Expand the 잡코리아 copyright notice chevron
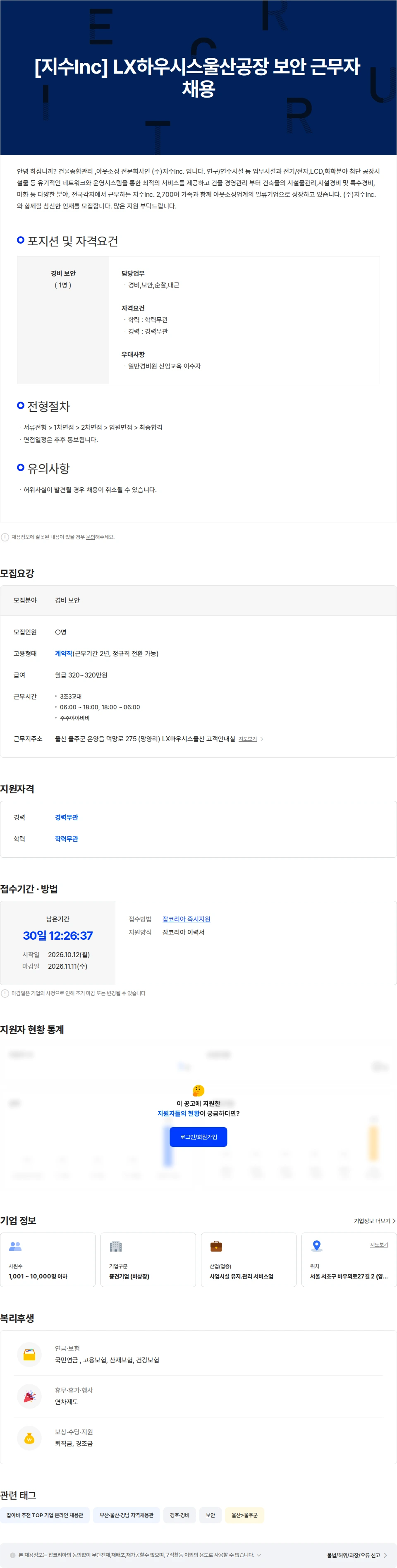Screen dimensions: 397x1568 pos(259,1555)
